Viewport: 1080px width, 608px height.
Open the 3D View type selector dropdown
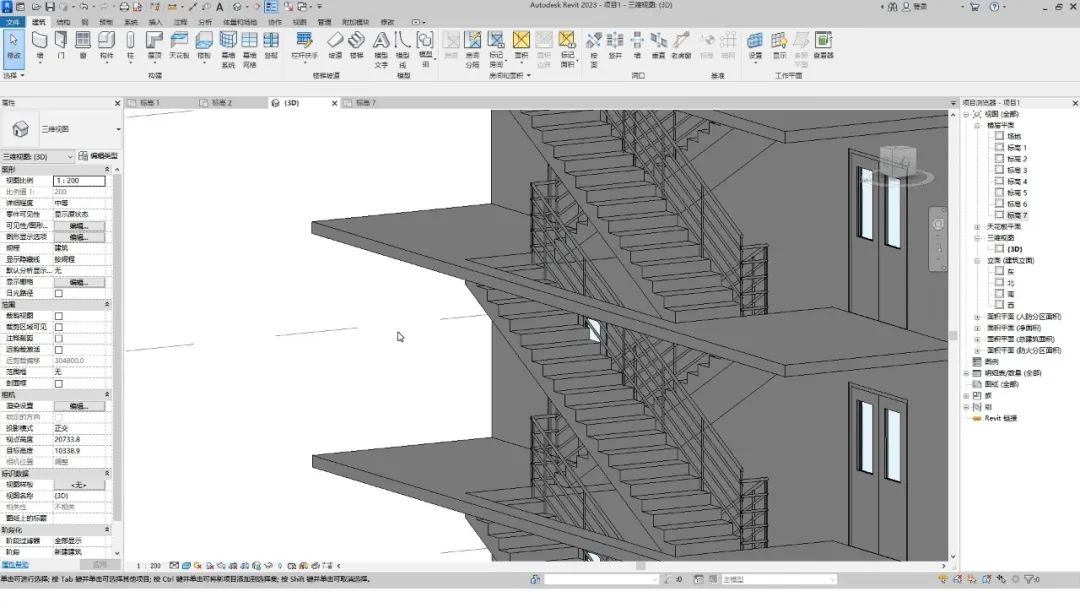[x=63, y=129]
